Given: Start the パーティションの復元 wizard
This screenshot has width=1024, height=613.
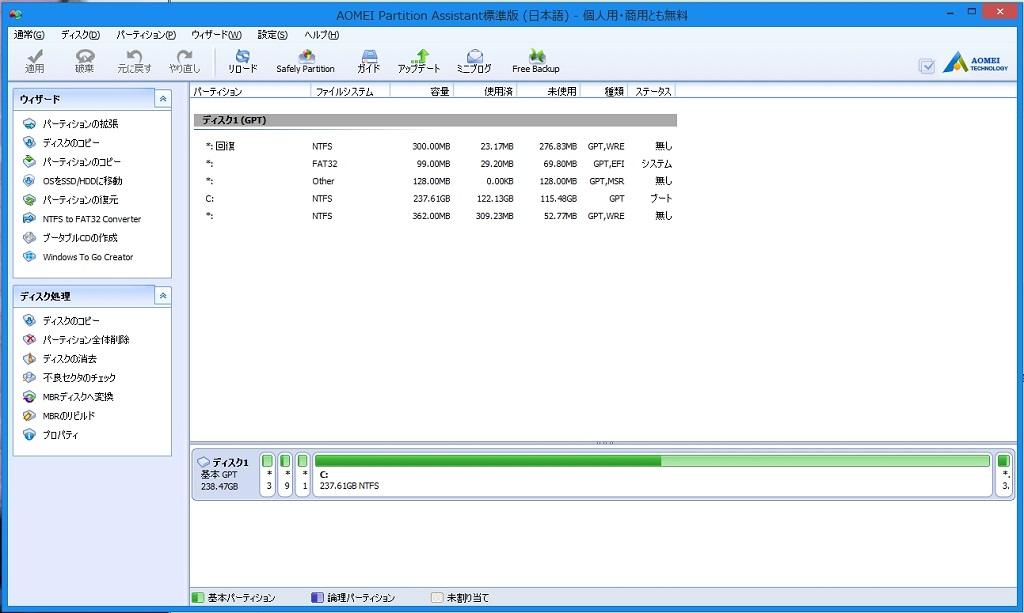Looking at the screenshot, I should coord(71,200).
